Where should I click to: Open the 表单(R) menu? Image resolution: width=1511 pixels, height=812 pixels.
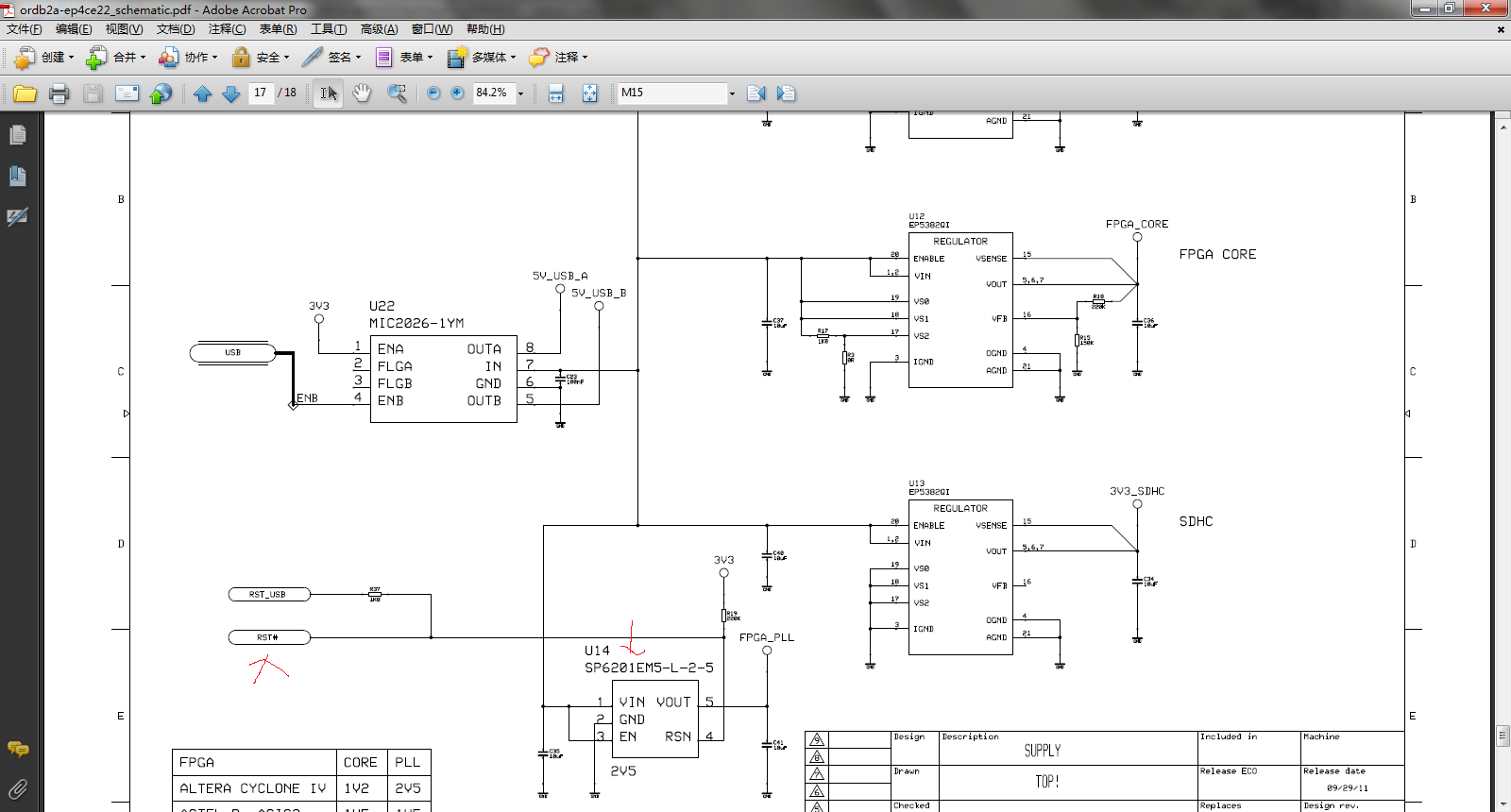tap(278, 29)
